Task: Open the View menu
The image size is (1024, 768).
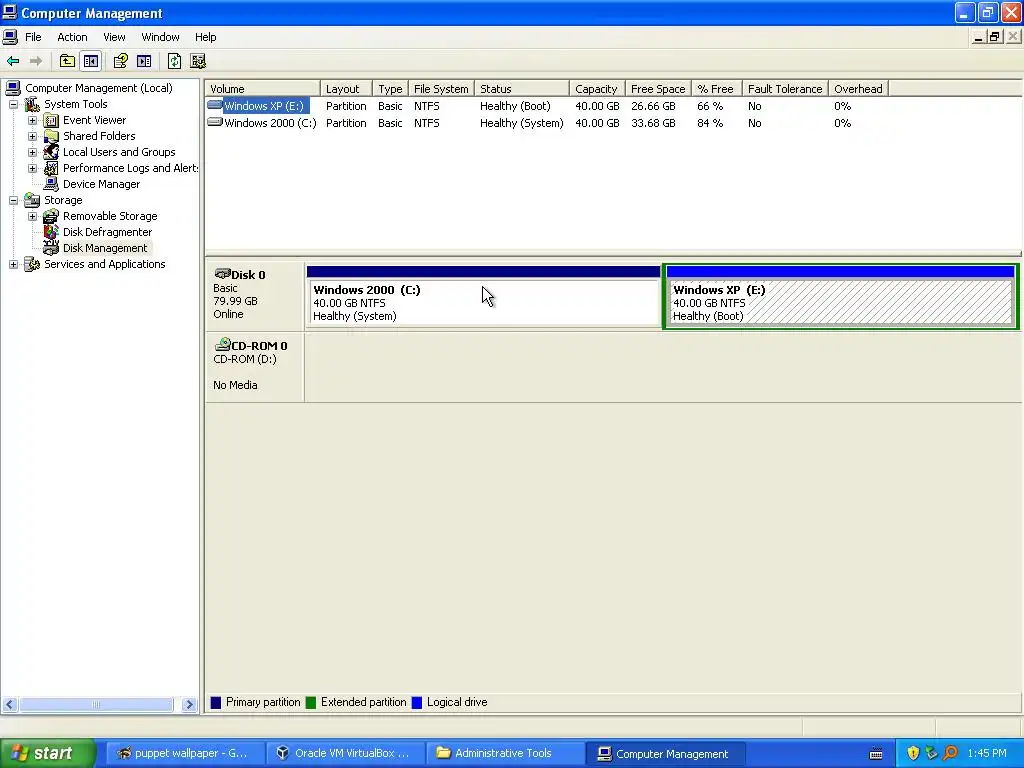Action: coord(114,37)
